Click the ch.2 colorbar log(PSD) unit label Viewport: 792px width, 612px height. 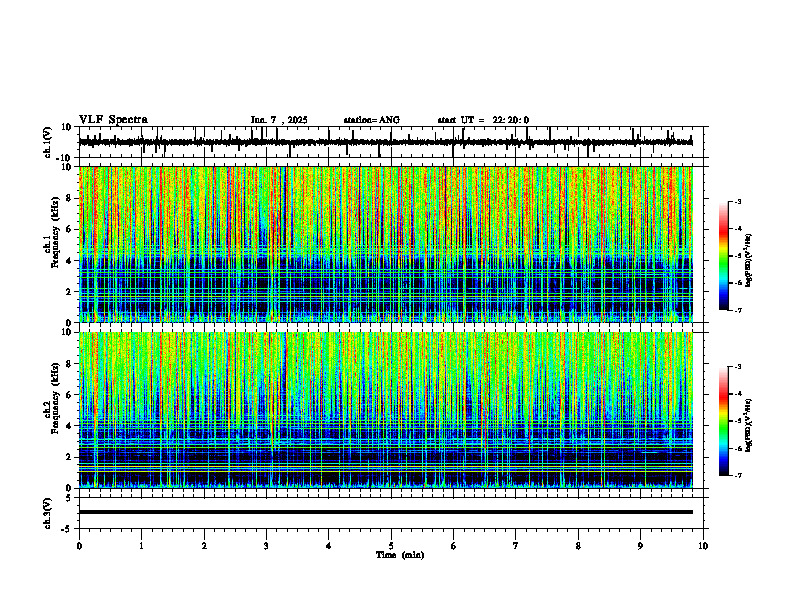click(x=748, y=426)
